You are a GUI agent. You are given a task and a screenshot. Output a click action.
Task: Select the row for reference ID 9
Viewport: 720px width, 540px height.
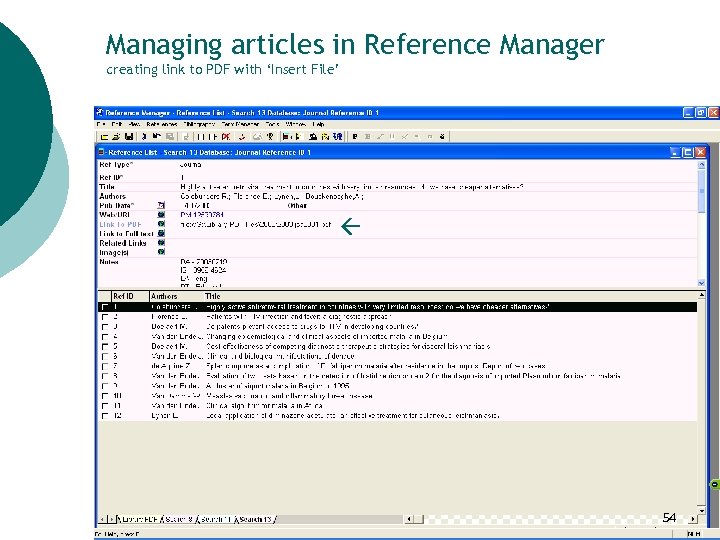tap(398, 386)
